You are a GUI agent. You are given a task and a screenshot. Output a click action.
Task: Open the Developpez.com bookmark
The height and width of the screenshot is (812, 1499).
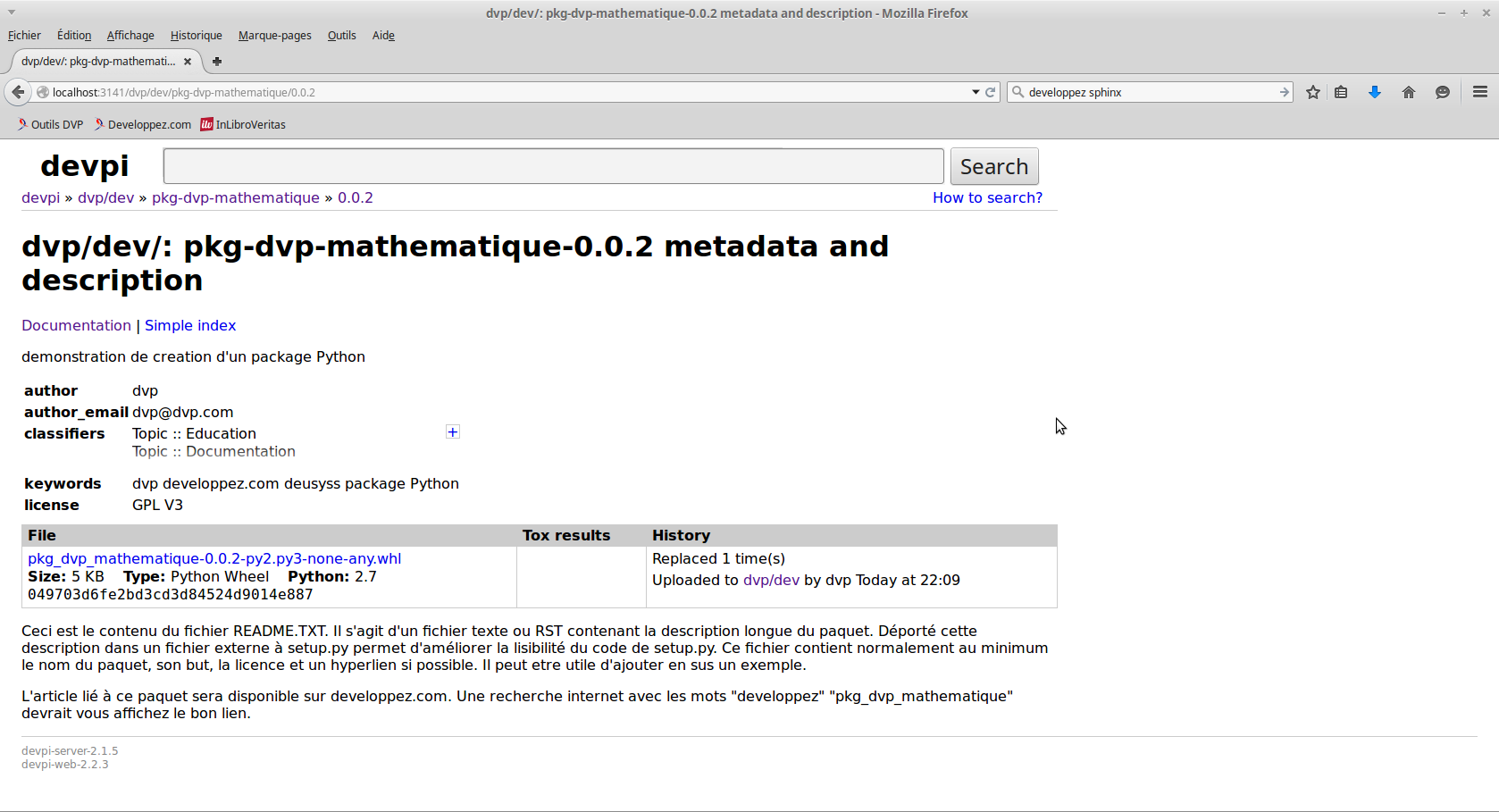coord(143,125)
